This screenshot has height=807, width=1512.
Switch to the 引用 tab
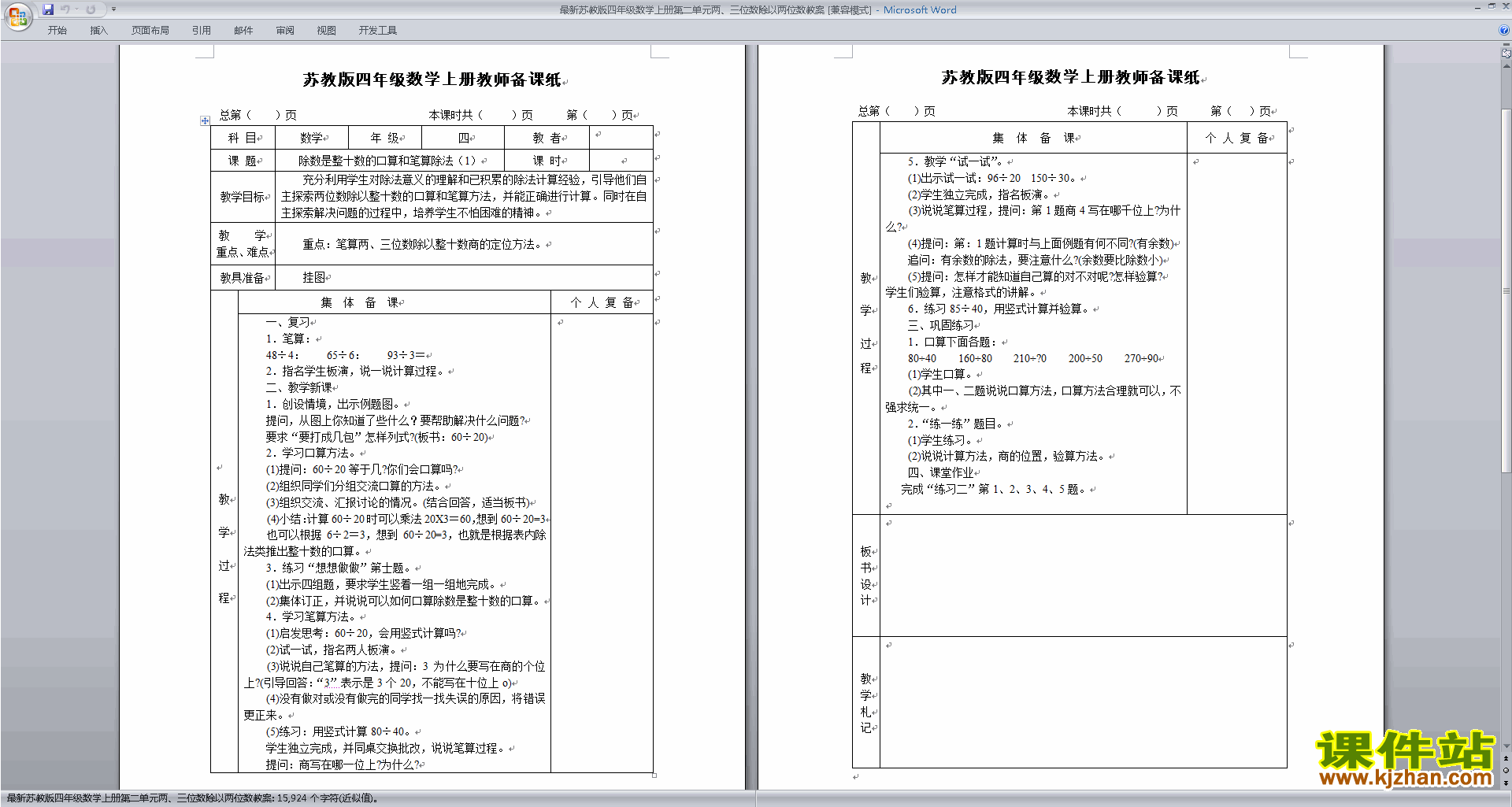202,30
